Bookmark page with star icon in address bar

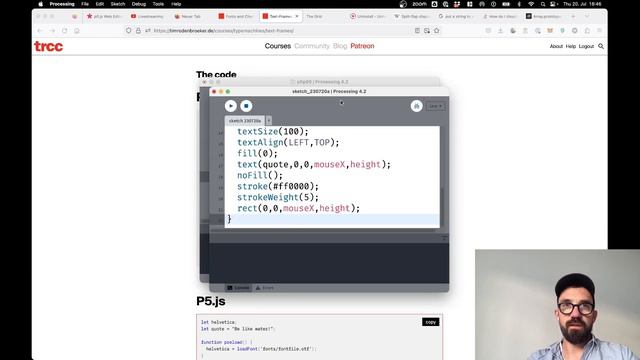tap(437, 31)
